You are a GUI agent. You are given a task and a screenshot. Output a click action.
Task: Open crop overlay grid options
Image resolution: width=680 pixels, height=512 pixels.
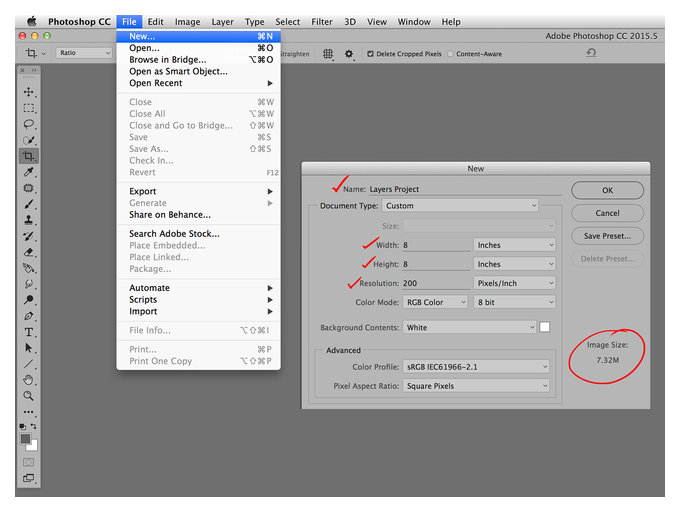[328, 54]
